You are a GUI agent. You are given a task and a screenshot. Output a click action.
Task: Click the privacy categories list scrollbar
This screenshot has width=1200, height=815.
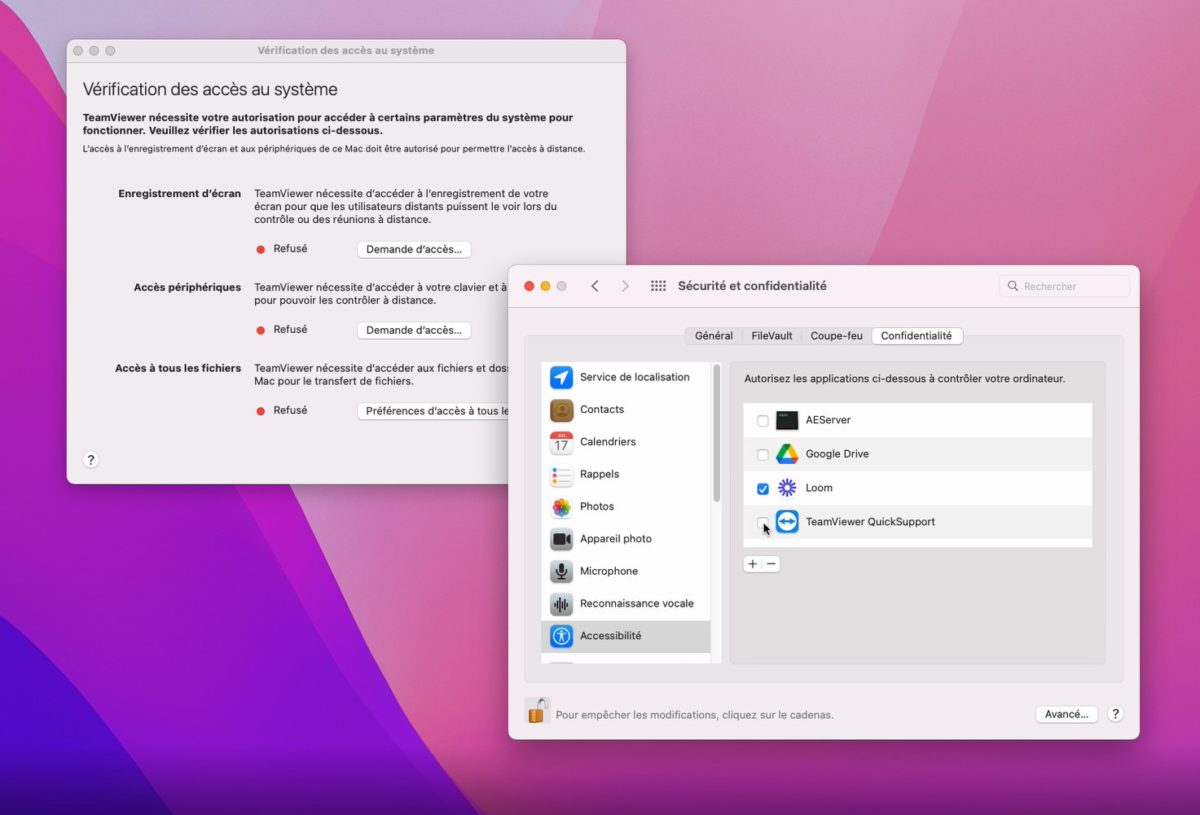click(x=716, y=435)
